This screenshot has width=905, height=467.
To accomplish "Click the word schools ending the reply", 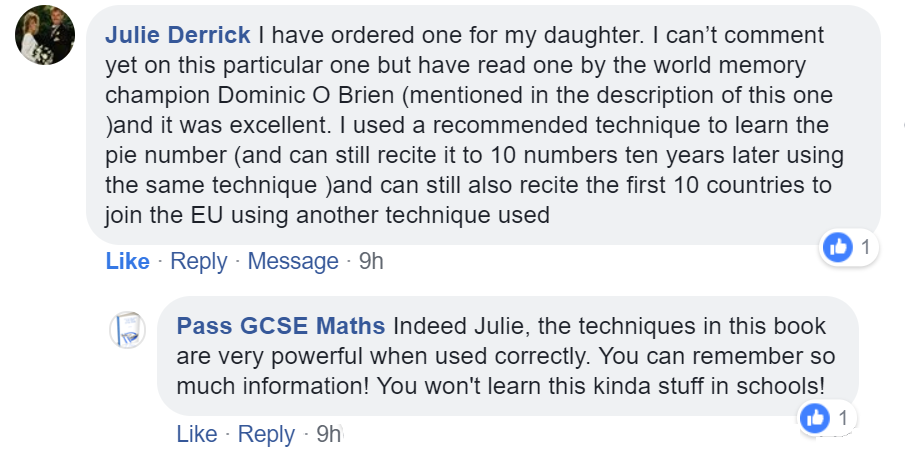I will pyautogui.click(x=781, y=387).
